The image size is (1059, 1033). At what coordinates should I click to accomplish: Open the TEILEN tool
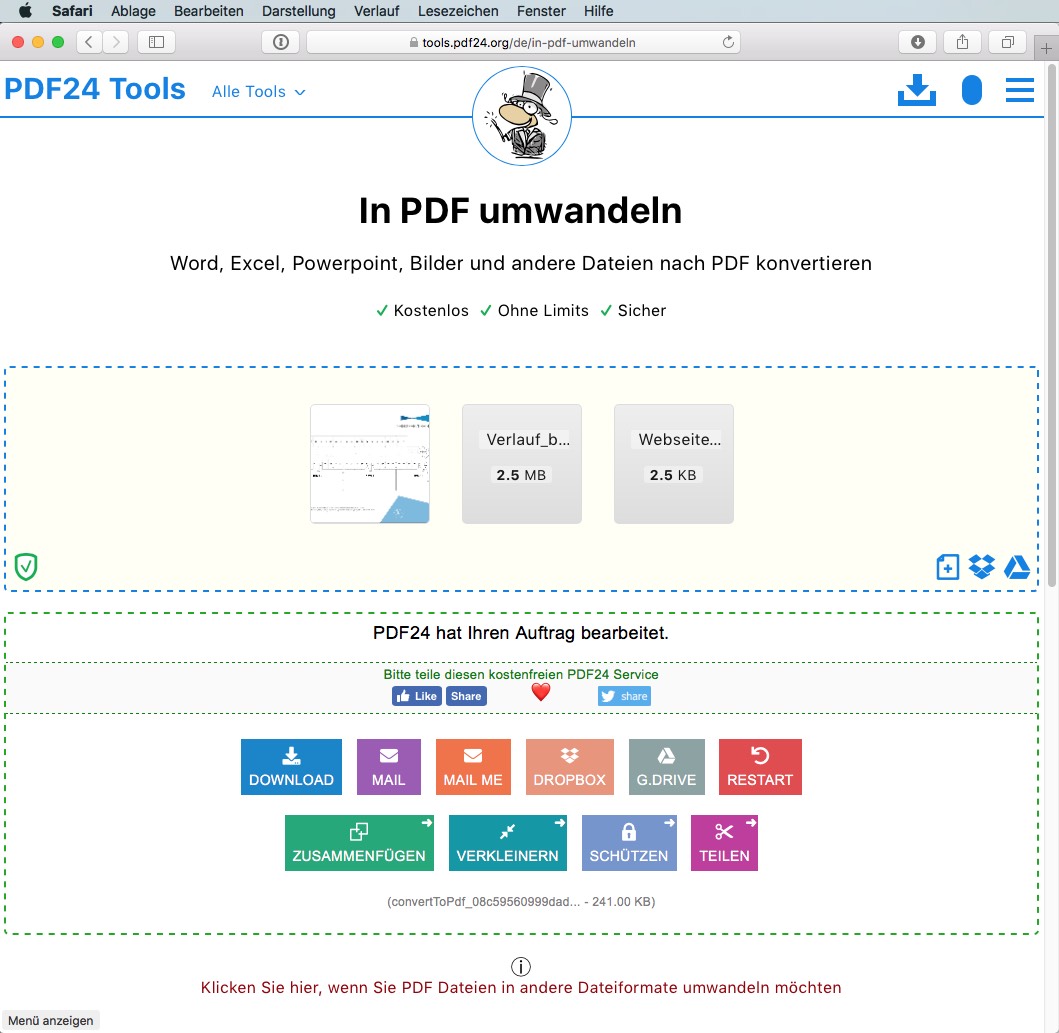click(x=724, y=843)
